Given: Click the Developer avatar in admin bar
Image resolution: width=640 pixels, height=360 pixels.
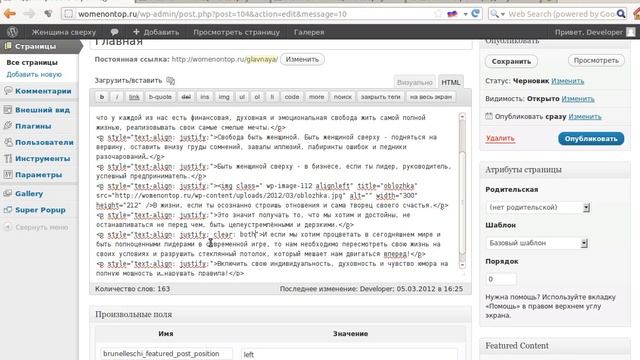Looking at the screenshot, I should pos(631,32).
